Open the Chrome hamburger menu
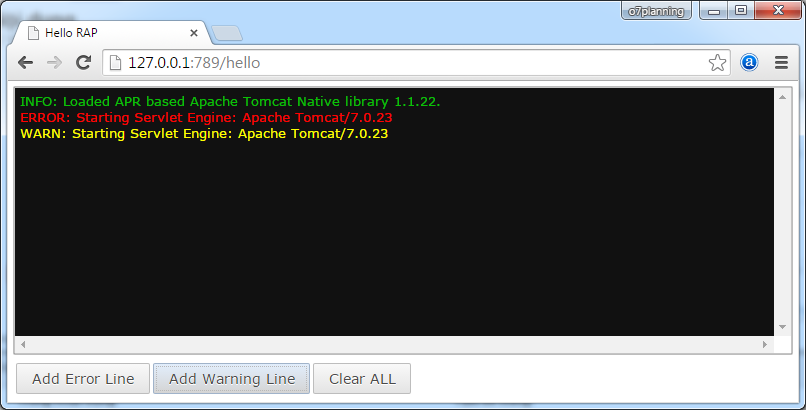806x410 pixels. pyautogui.click(x=781, y=63)
